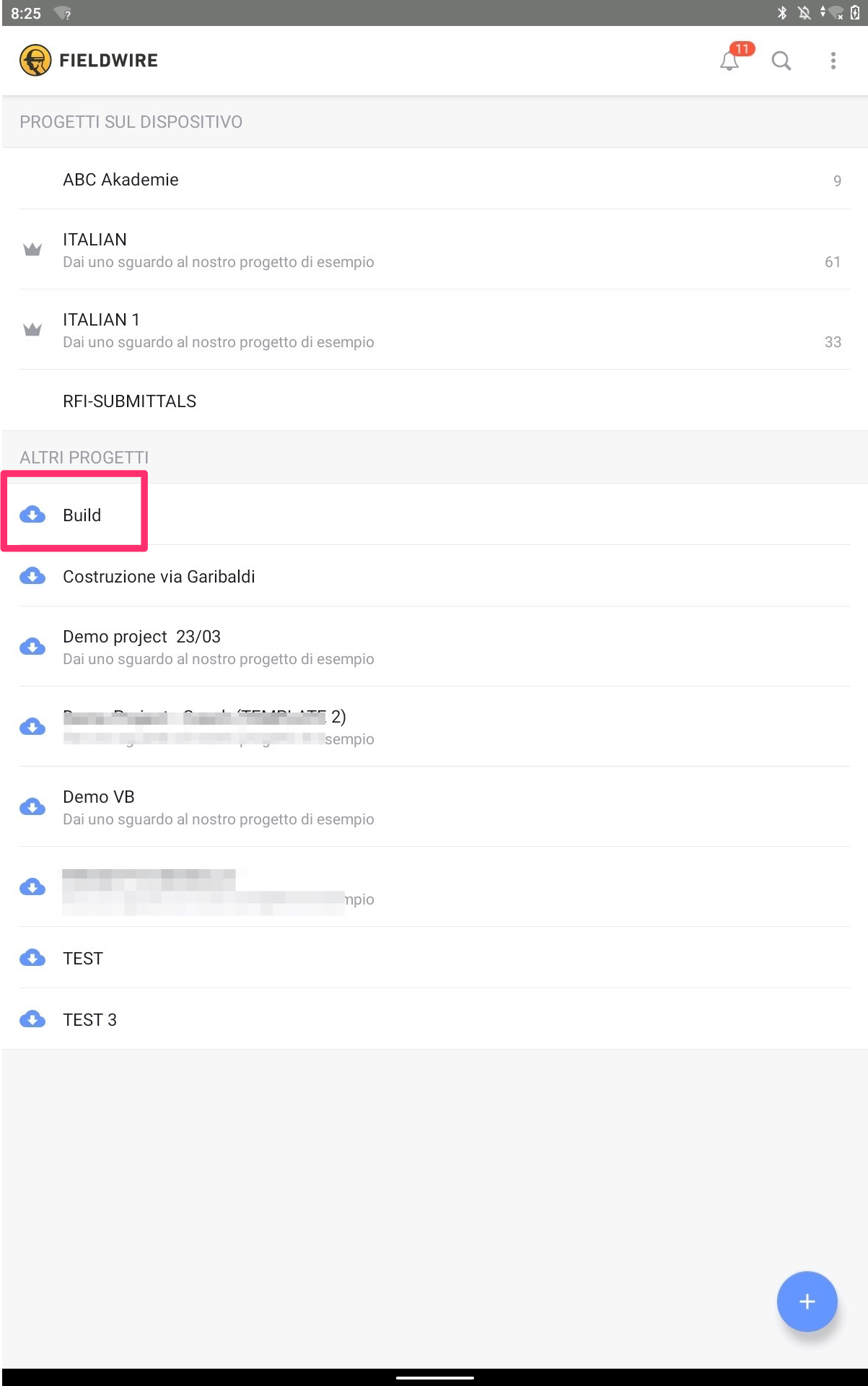Tap cloud download icon for Demo VB
This screenshot has width=868, height=1386.
[x=32, y=807]
